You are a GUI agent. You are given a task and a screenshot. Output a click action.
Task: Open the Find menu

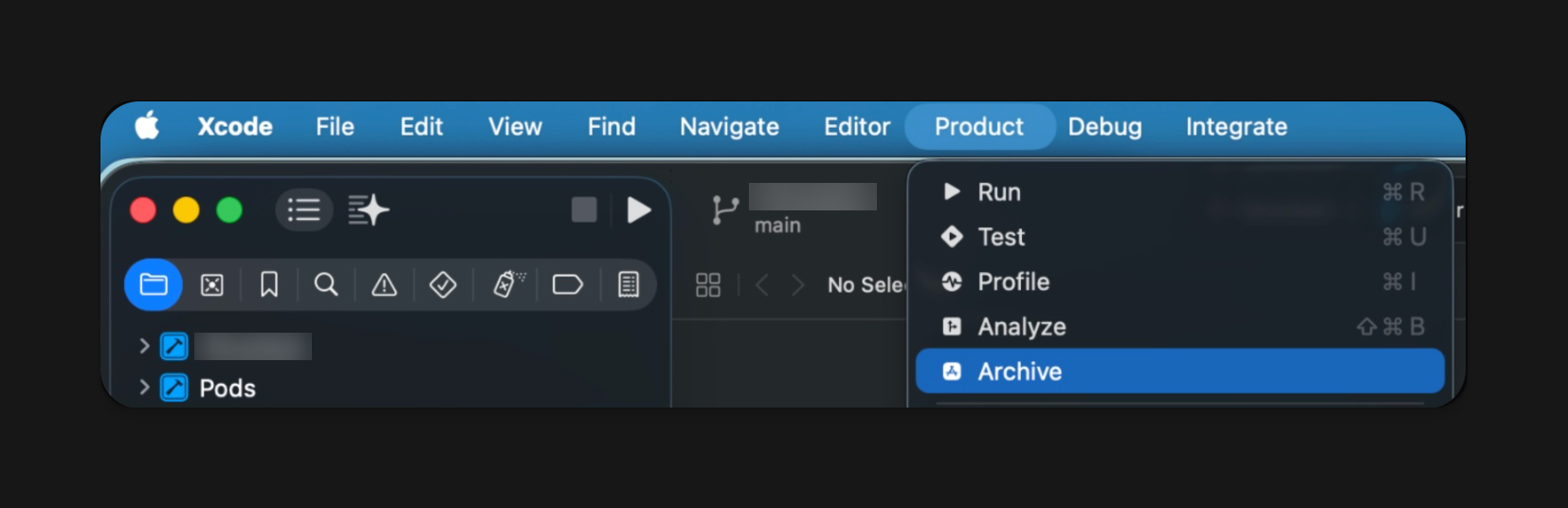click(x=611, y=126)
